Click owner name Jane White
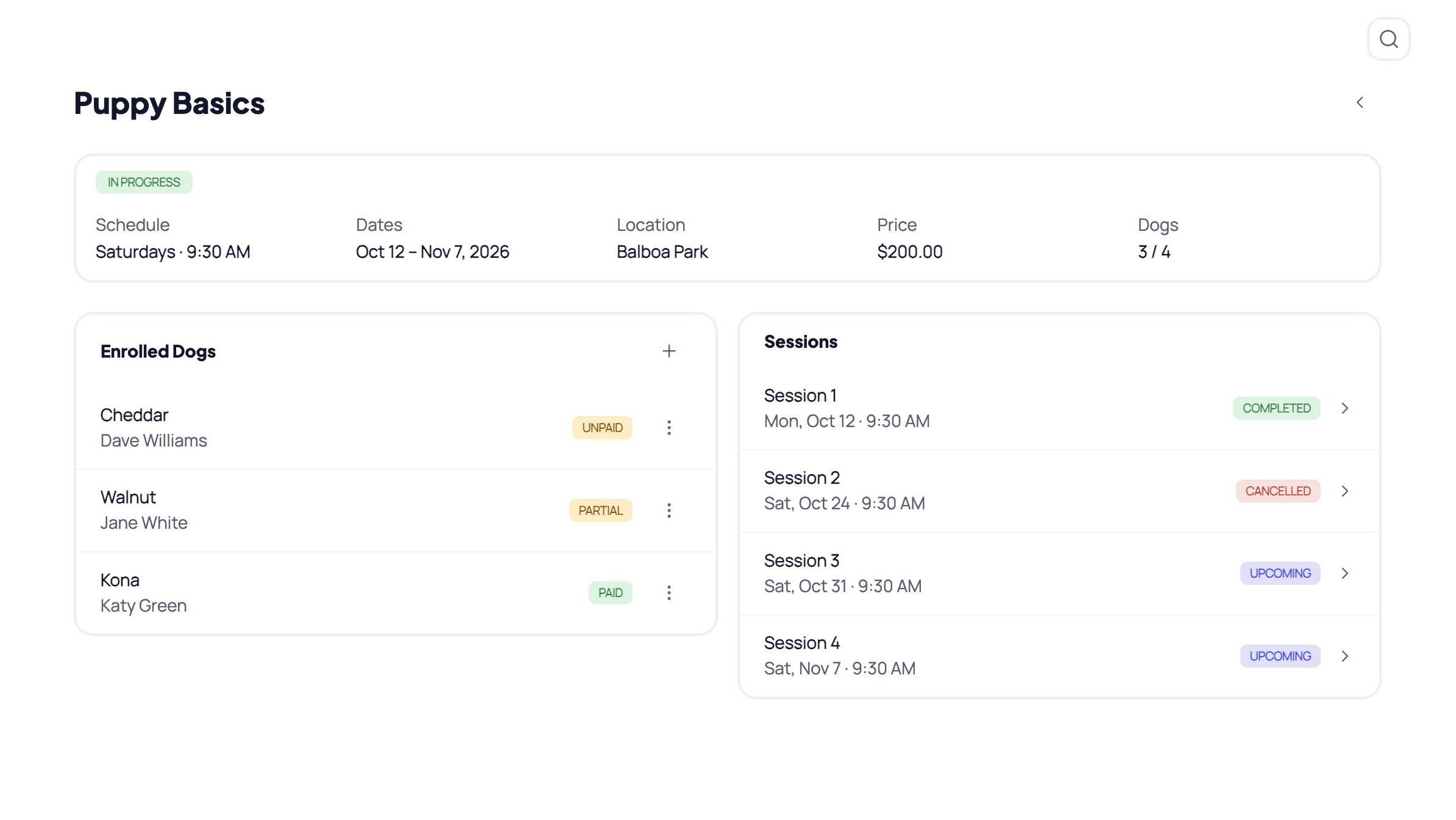 (x=144, y=523)
